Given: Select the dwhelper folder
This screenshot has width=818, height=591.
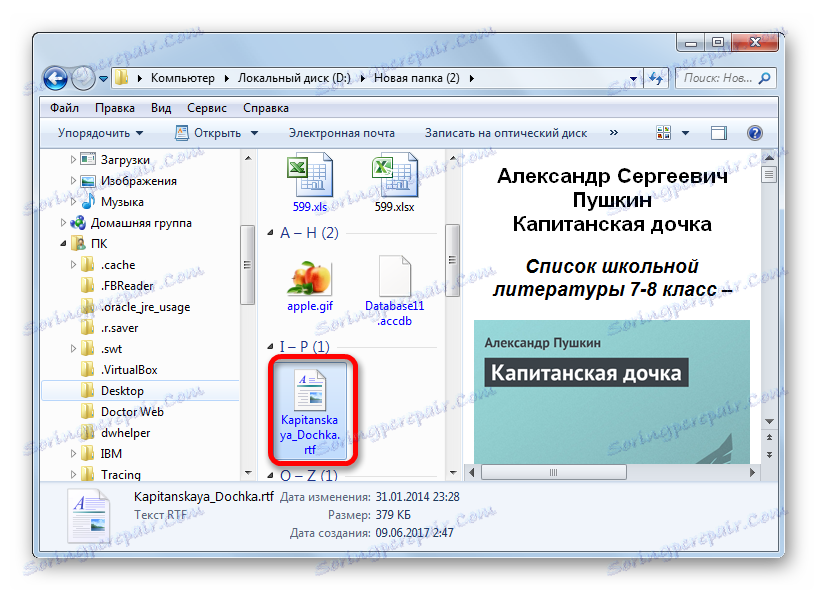Looking at the screenshot, I should (x=125, y=432).
